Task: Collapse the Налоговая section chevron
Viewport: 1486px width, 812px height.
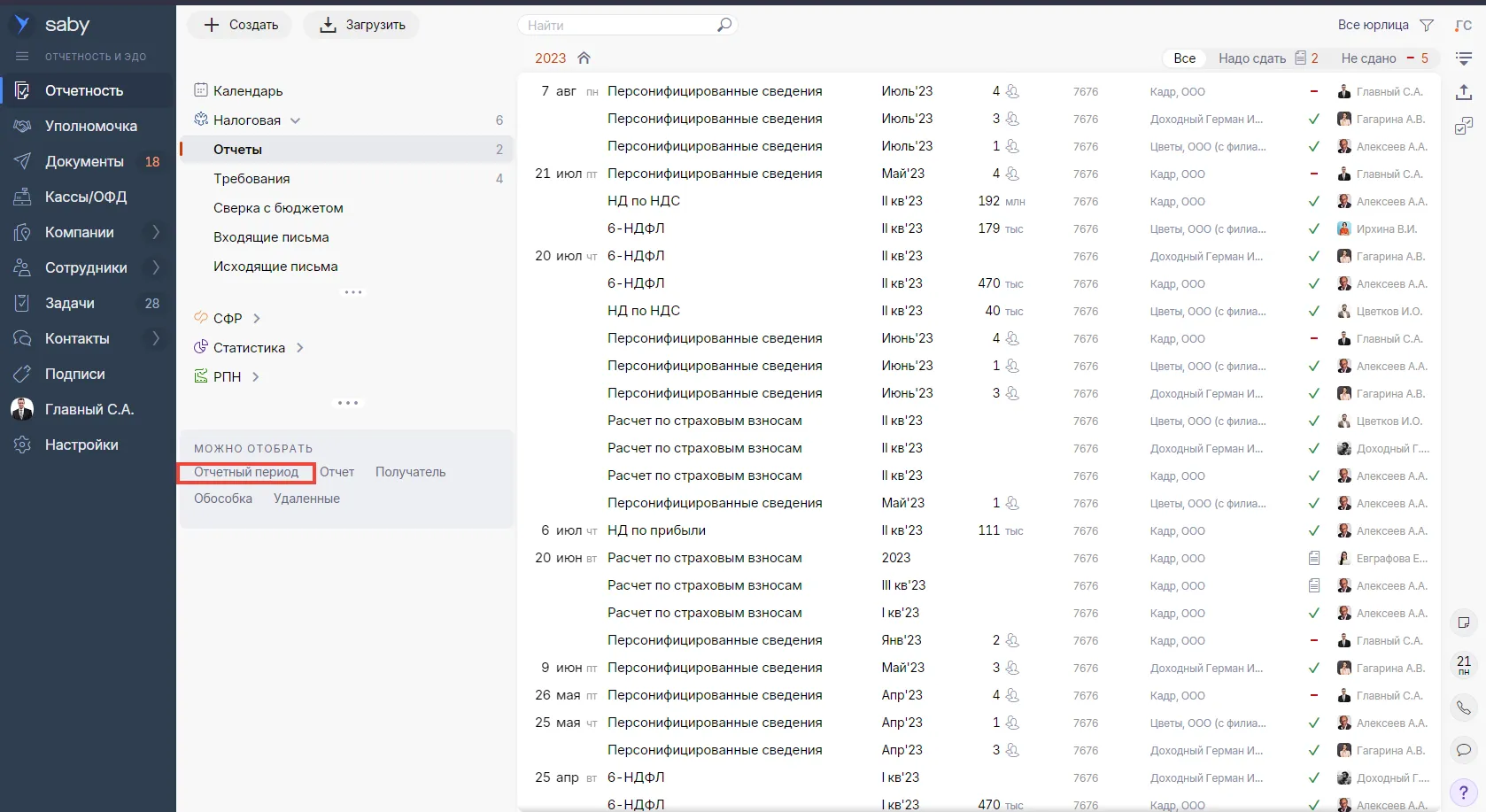Action: (296, 120)
